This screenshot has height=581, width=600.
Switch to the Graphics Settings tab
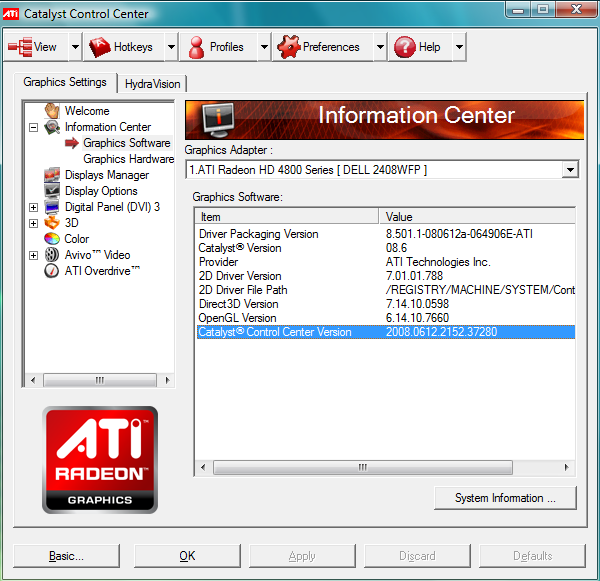(x=65, y=82)
